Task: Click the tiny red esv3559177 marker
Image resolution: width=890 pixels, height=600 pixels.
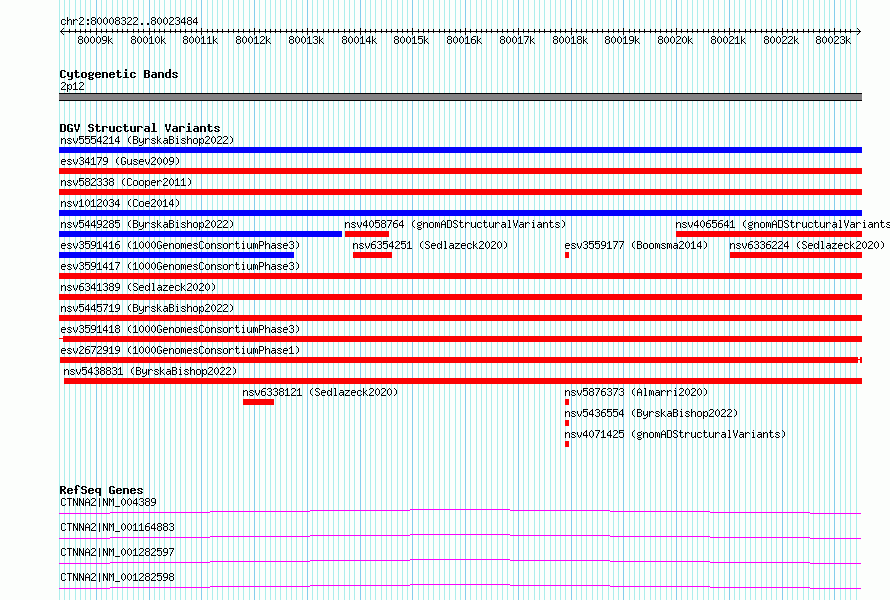Action: point(567,255)
